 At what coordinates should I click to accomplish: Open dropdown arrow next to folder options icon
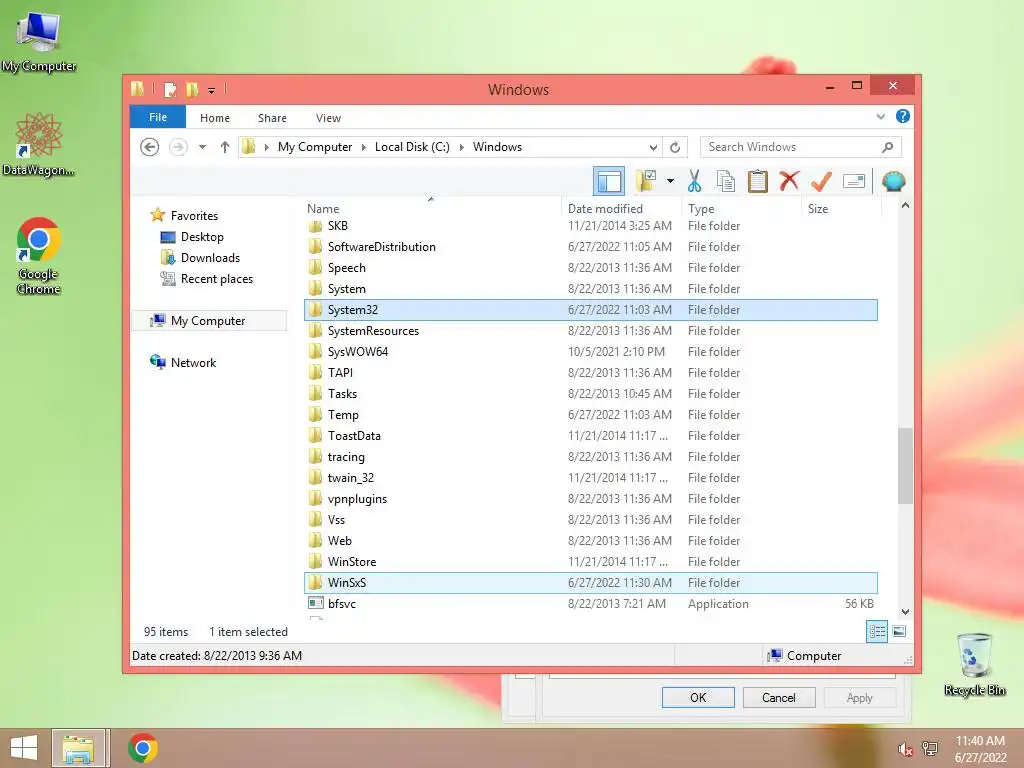670,181
